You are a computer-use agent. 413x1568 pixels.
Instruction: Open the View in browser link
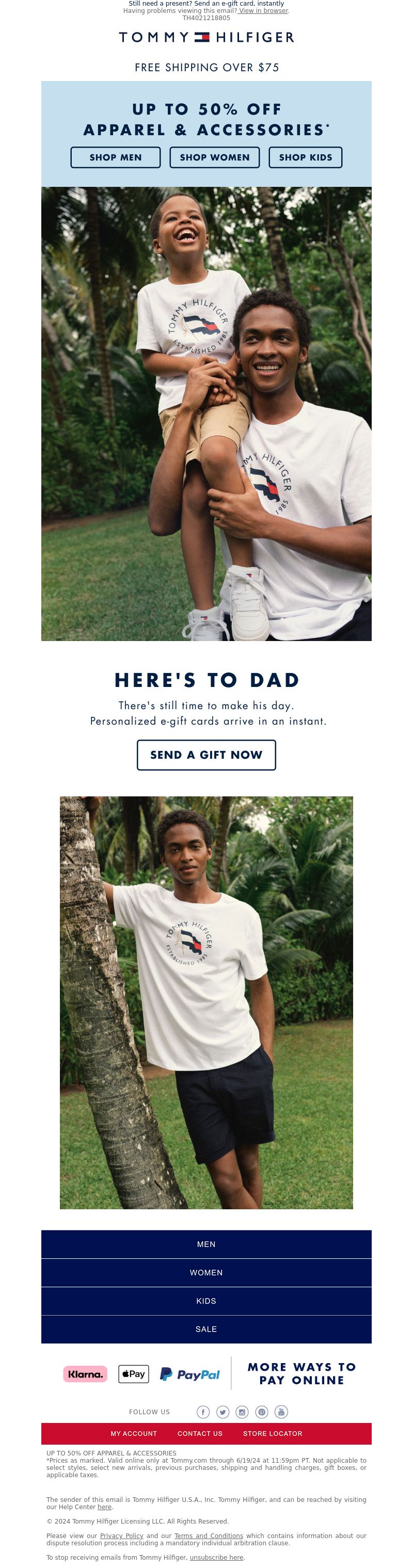263,10
